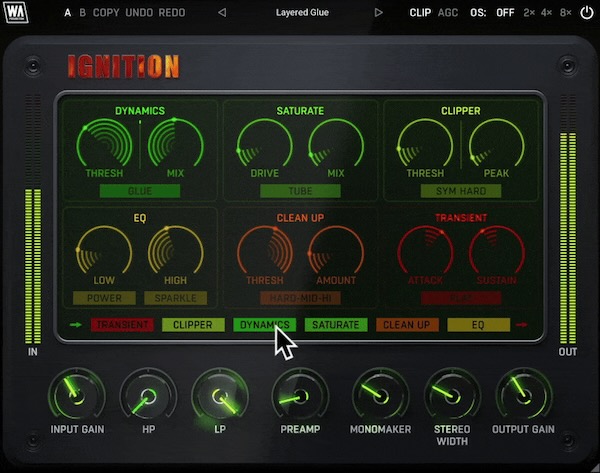This screenshot has height=473, width=600.
Task: Click the Clean Up THRESH knob
Action: click(x=264, y=252)
